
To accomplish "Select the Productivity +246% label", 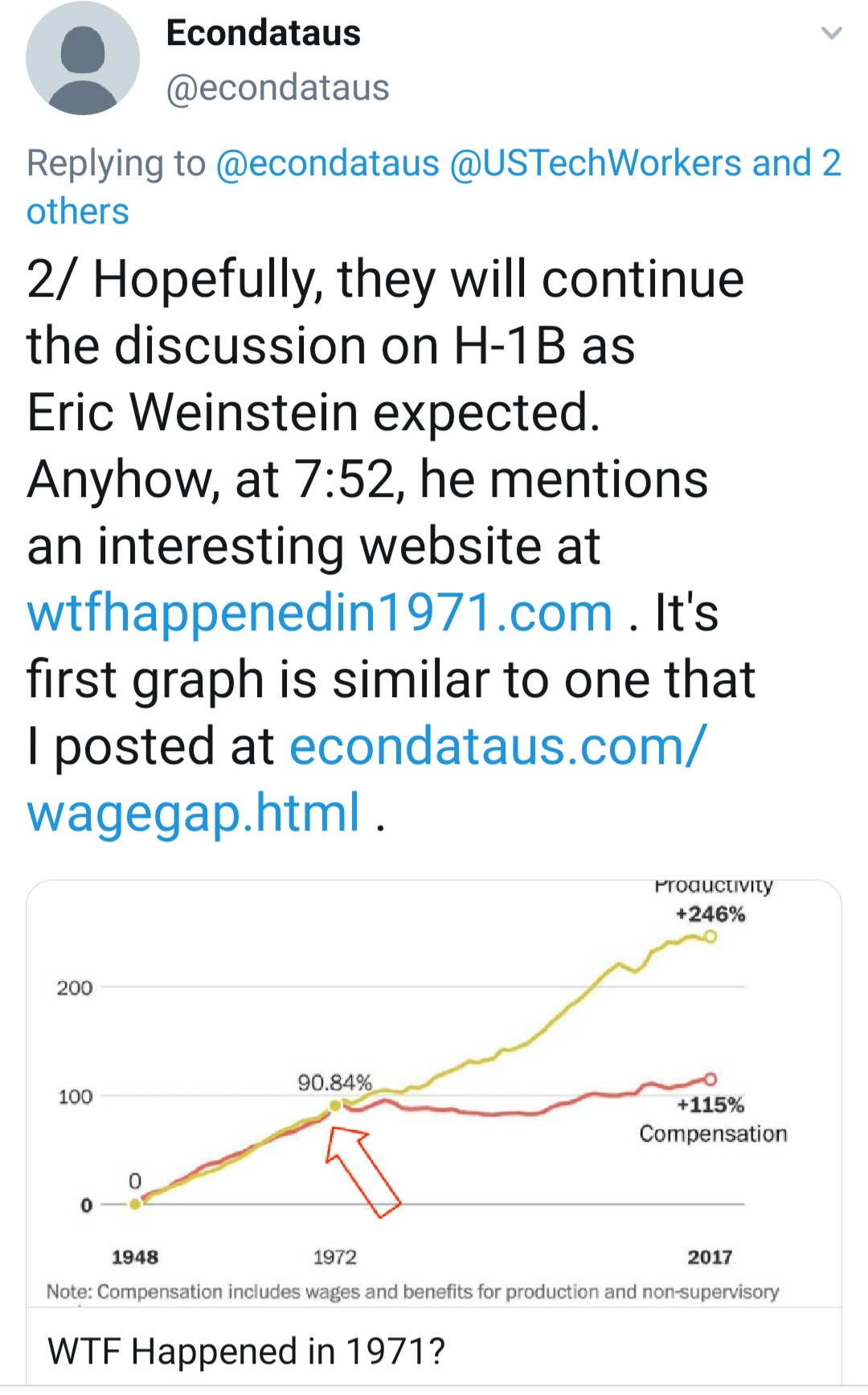I will coord(711,913).
